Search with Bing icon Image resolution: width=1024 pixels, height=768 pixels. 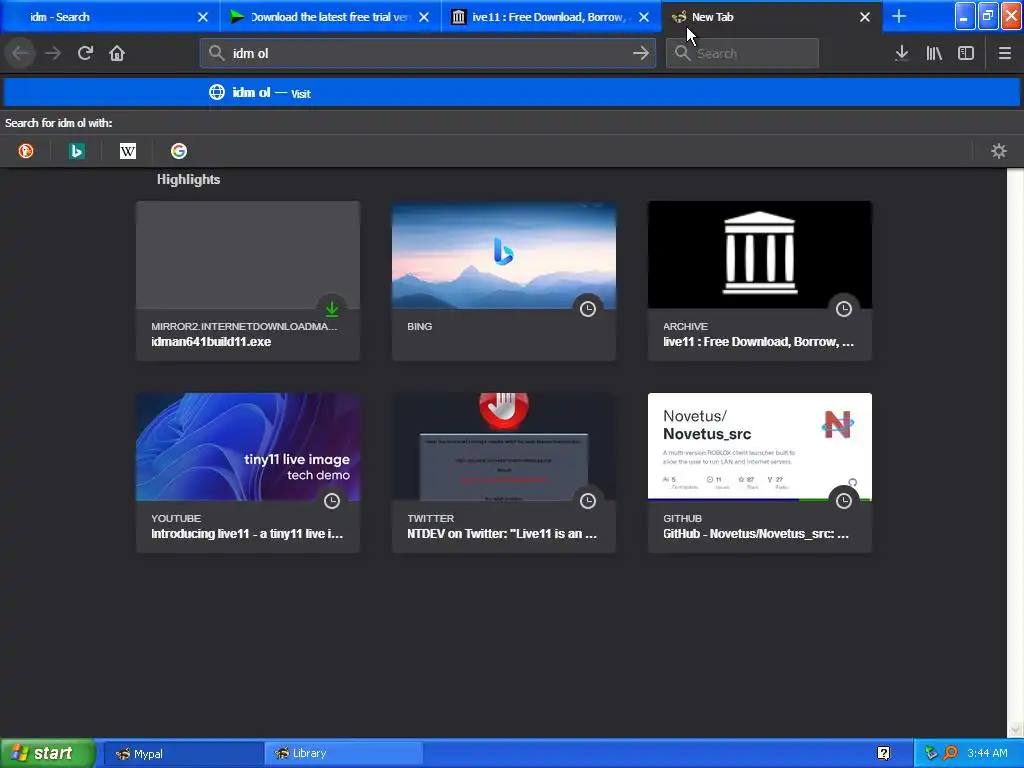point(76,151)
